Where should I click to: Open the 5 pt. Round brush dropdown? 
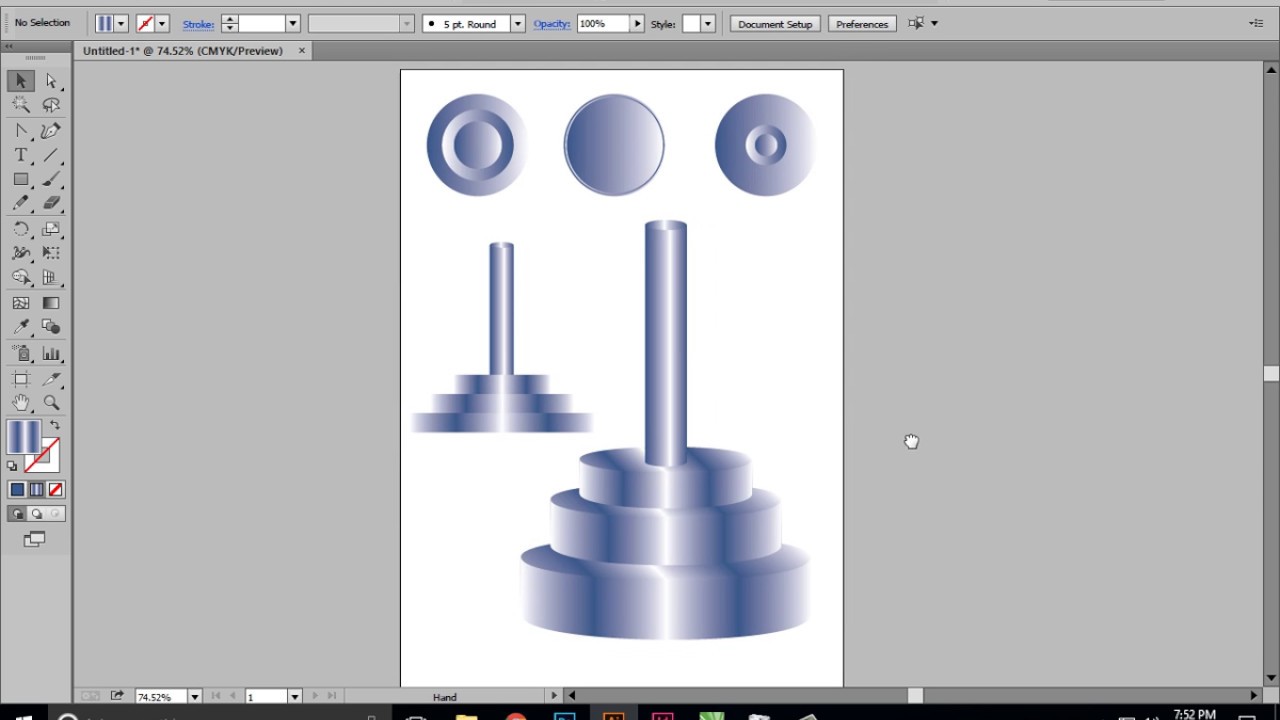click(x=517, y=23)
